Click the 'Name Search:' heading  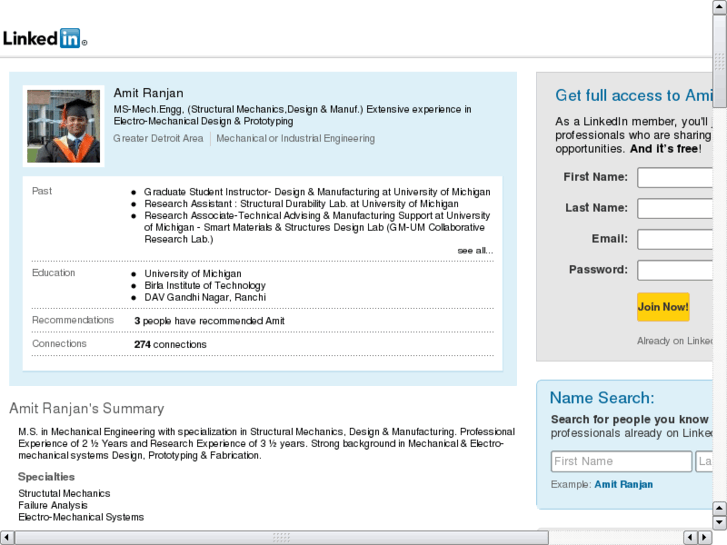[602, 398]
